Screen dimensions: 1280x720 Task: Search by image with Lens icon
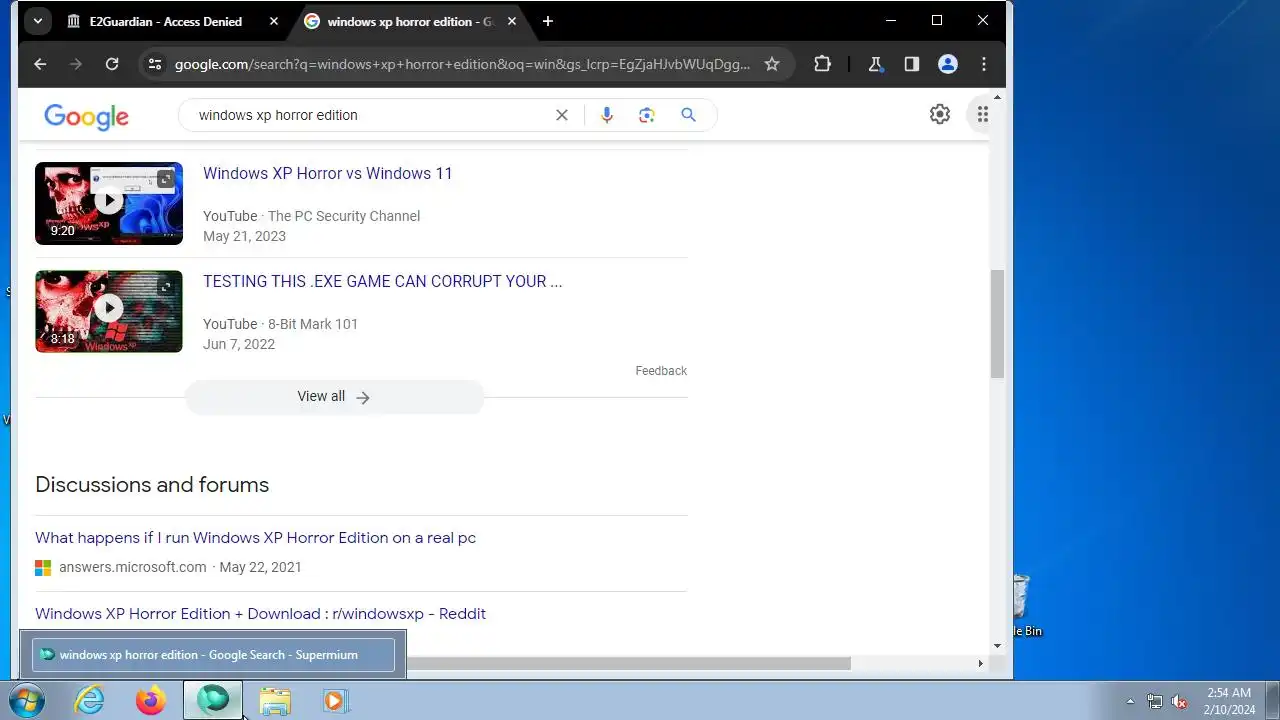click(x=647, y=115)
